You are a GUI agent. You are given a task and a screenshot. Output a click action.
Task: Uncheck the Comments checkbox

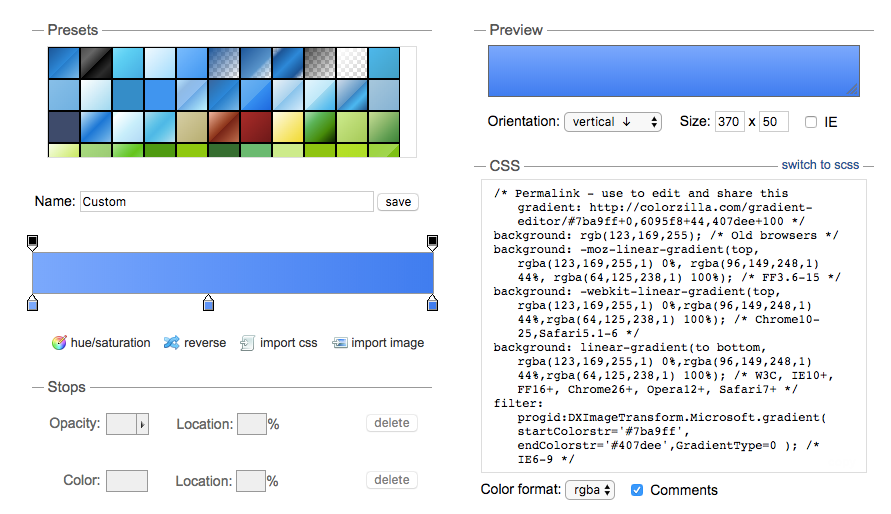(x=637, y=490)
